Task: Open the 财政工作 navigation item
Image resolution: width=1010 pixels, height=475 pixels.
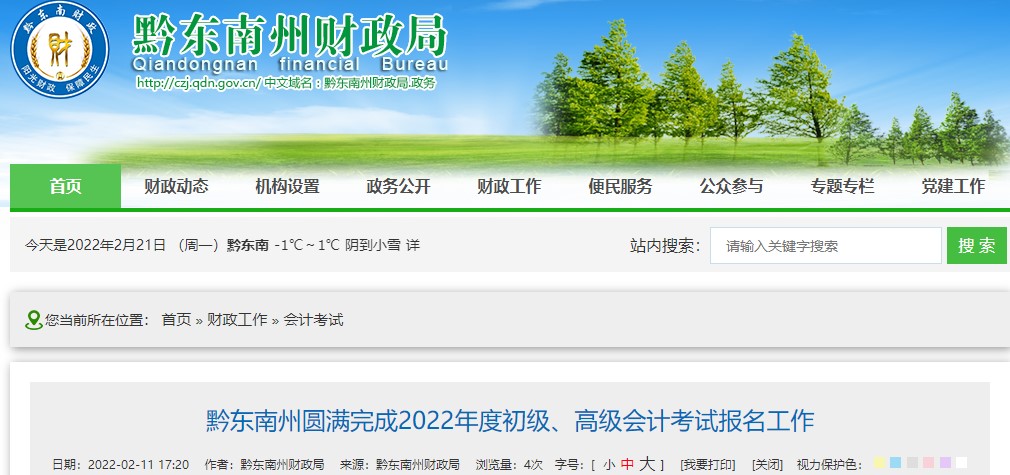Action: click(509, 186)
